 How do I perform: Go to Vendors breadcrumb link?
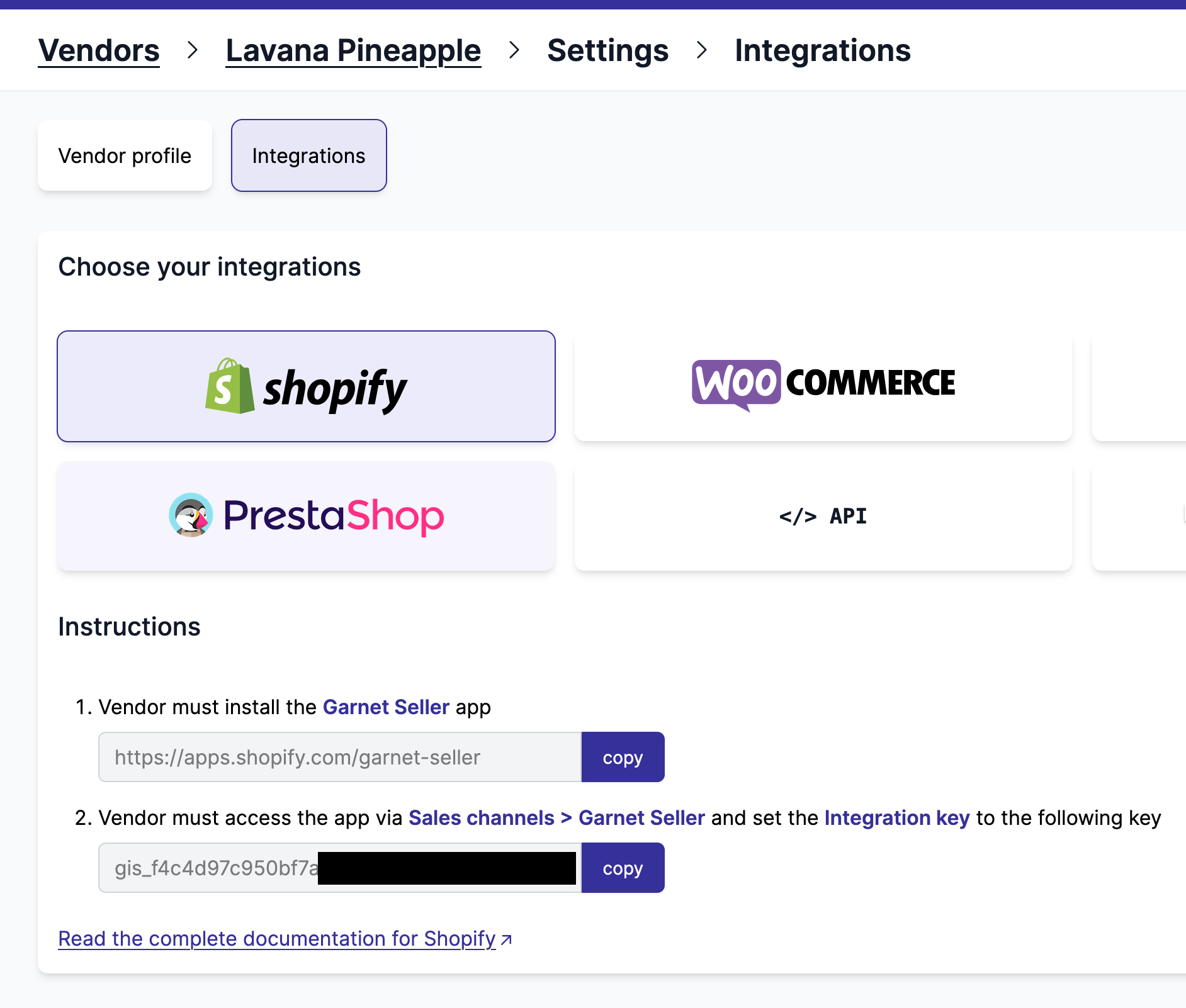click(99, 50)
